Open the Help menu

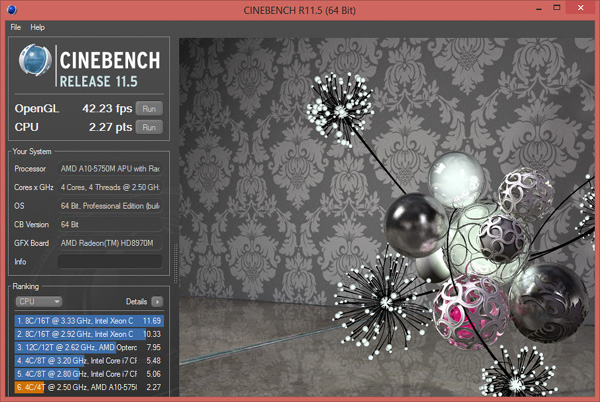pyautogui.click(x=38, y=27)
